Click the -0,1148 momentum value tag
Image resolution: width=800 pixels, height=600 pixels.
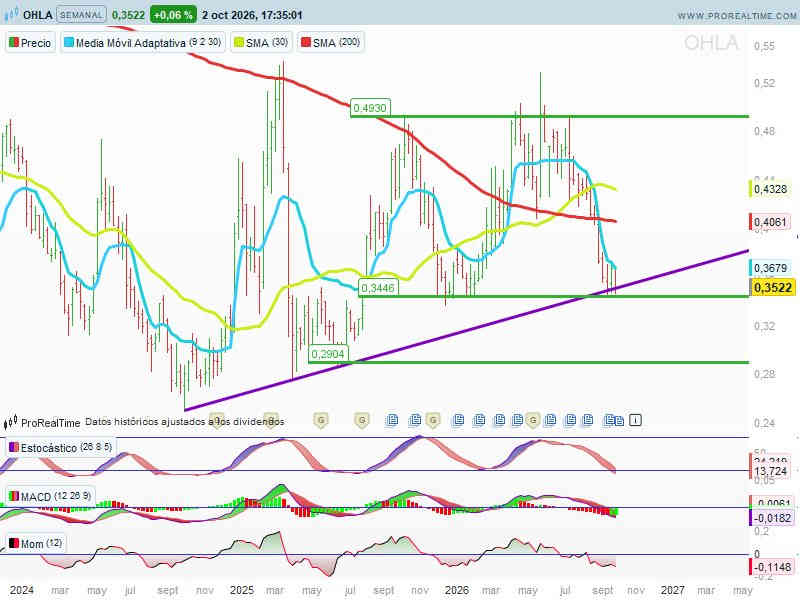(770, 567)
